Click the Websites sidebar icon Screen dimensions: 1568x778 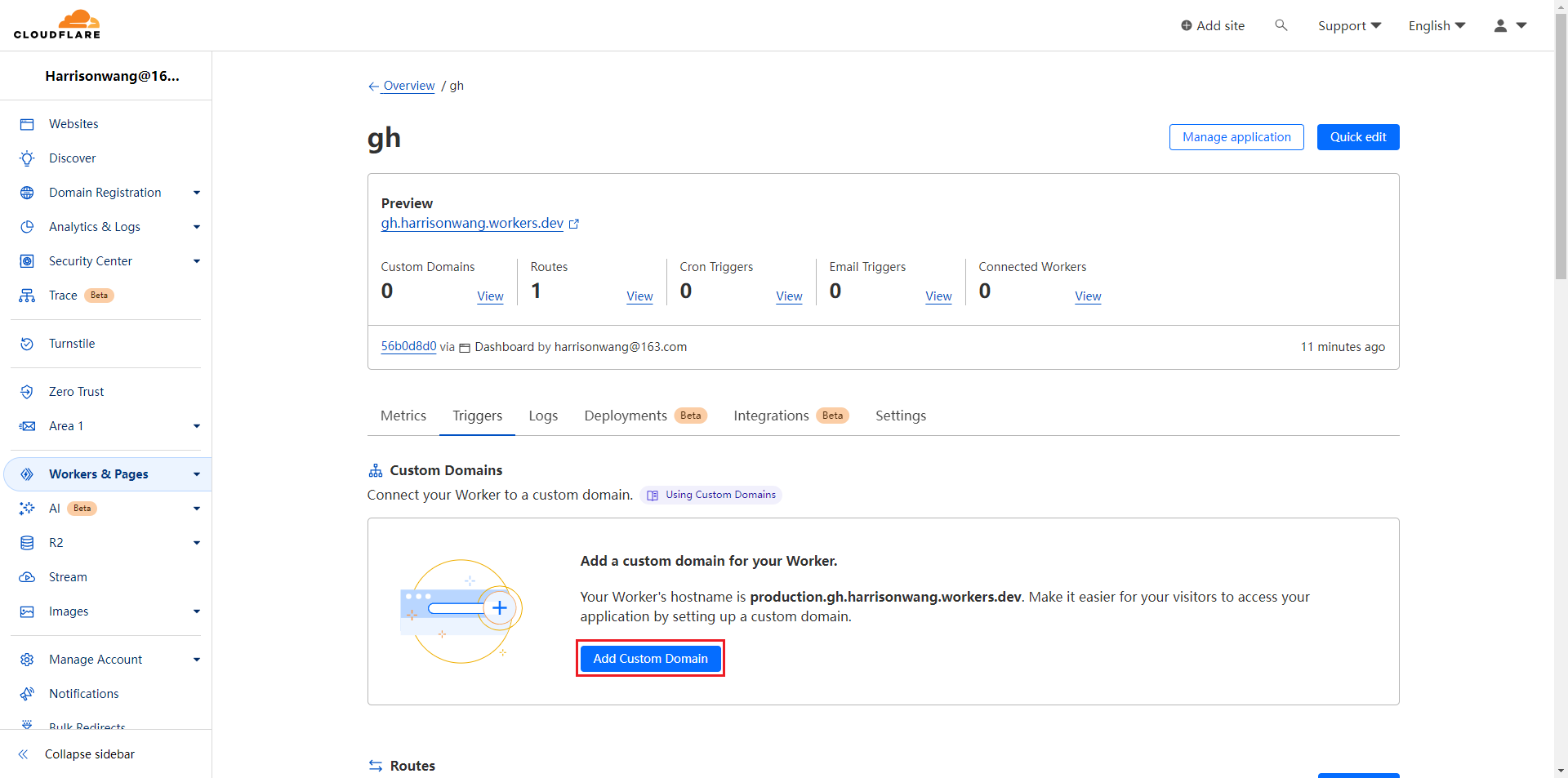pos(27,124)
